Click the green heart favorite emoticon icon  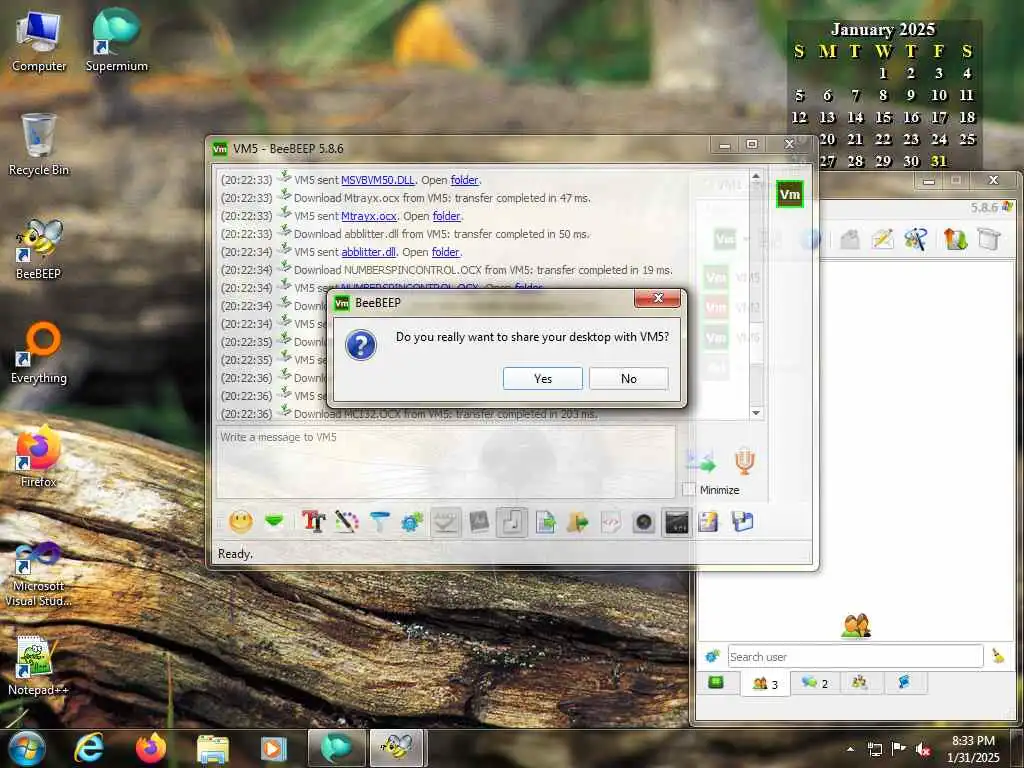coord(274,522)
